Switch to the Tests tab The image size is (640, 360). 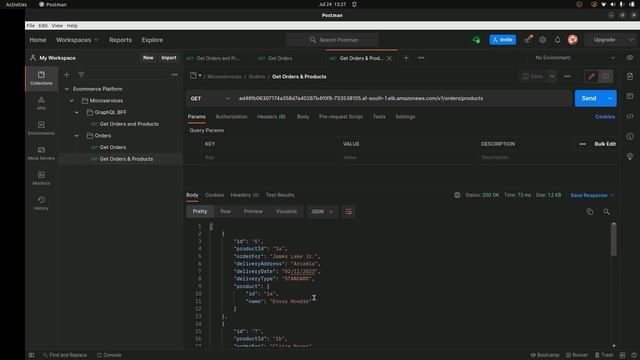point(379,117)
